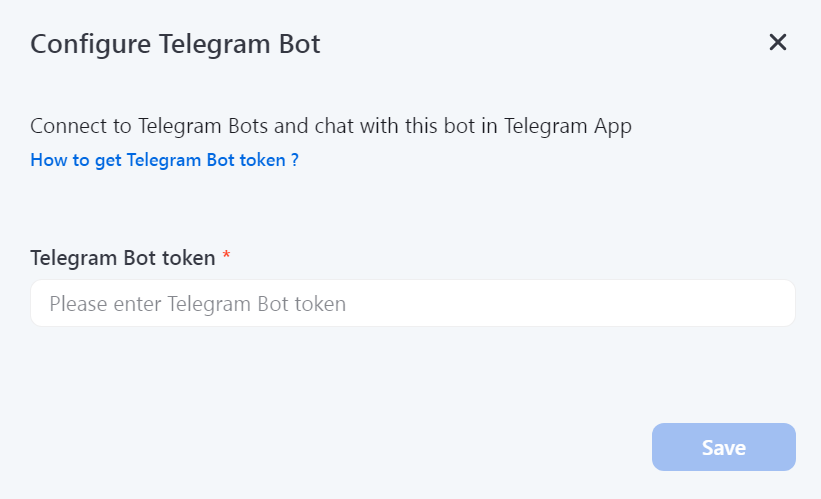Close the Configure Telegram Bot dialog

(x=778, y=42)
